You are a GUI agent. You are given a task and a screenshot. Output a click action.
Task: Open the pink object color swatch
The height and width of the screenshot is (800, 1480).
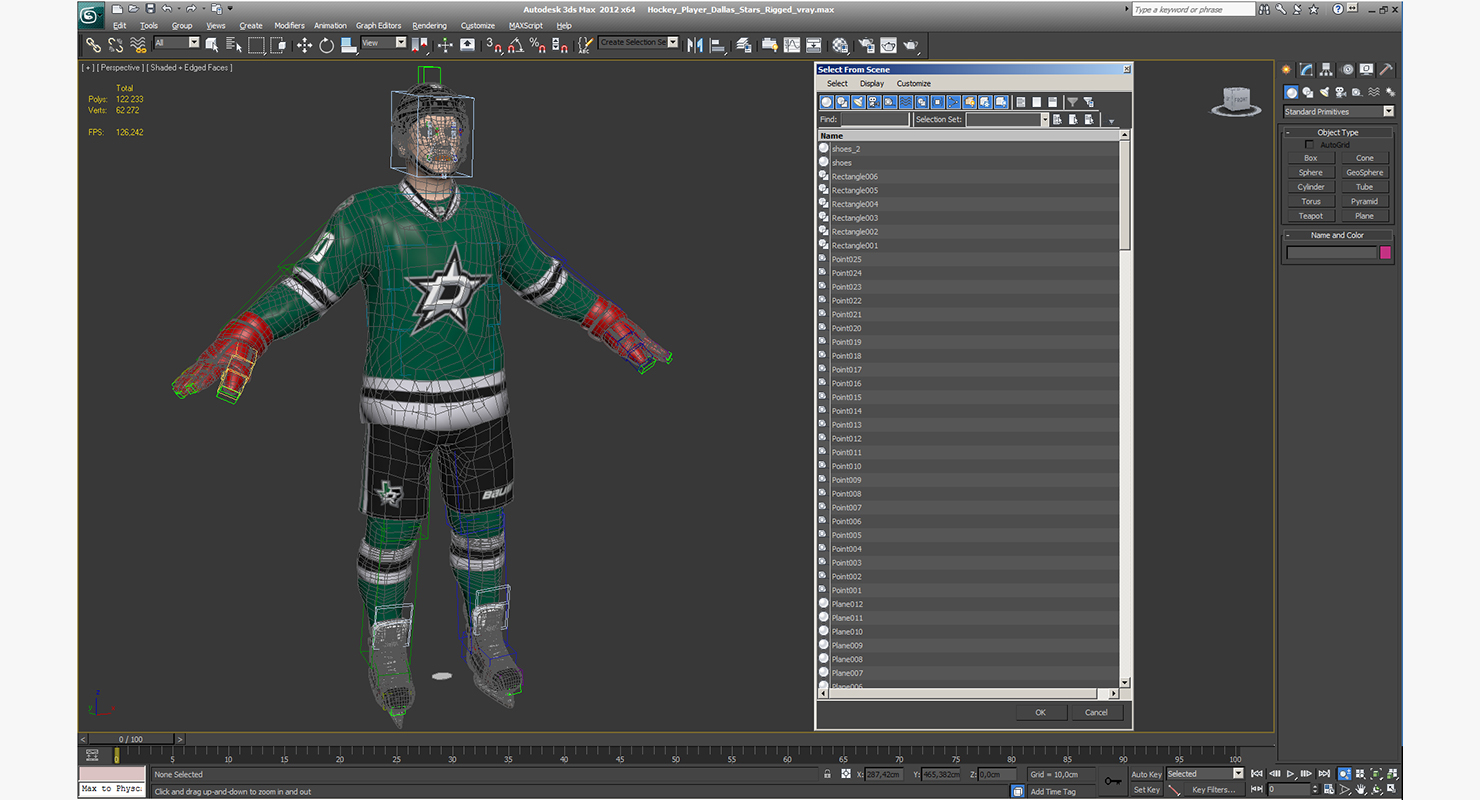(x=1386, y=253)
